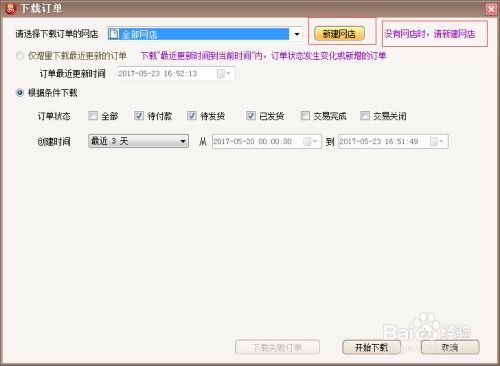Click the 开始下载 button

click(371, 347)
